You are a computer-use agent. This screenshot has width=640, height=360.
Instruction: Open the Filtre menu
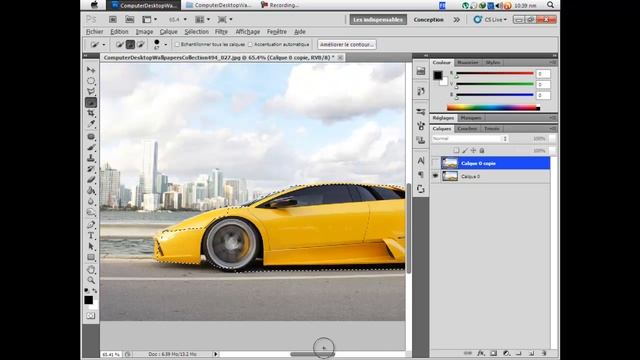(x=221, y=32)
